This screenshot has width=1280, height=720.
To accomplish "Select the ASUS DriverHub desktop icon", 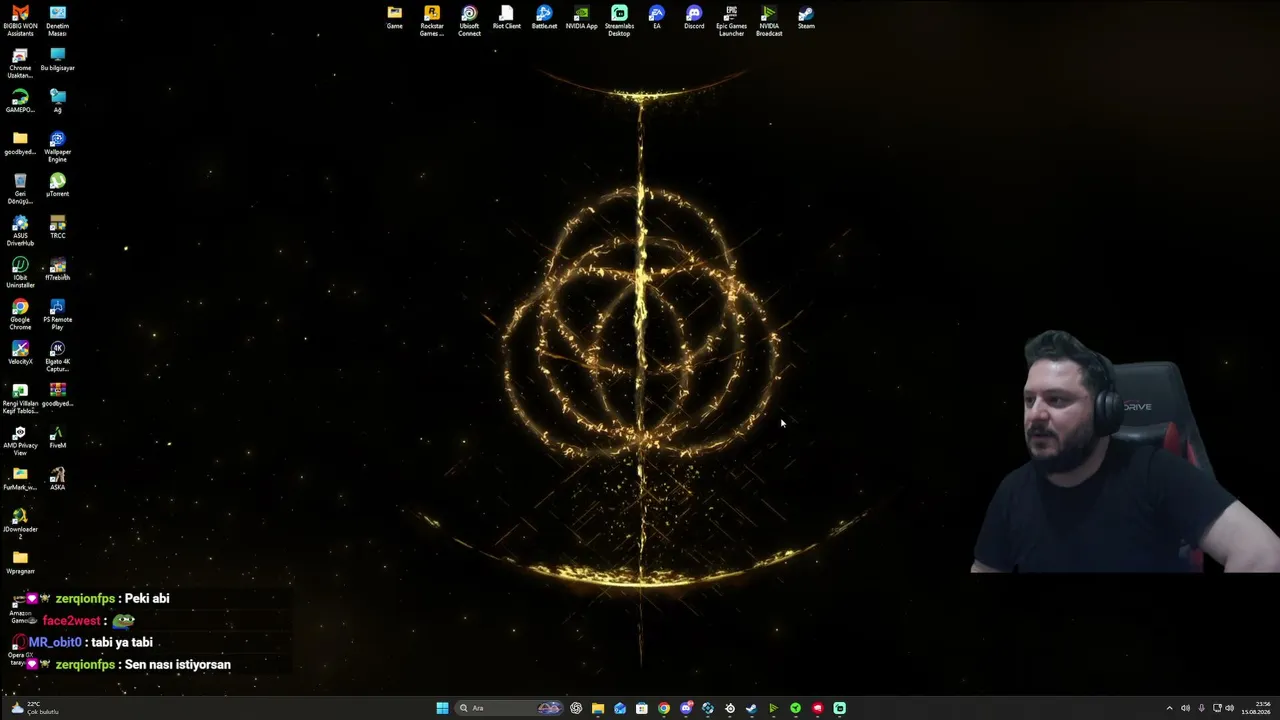I will tap(20, 231).
